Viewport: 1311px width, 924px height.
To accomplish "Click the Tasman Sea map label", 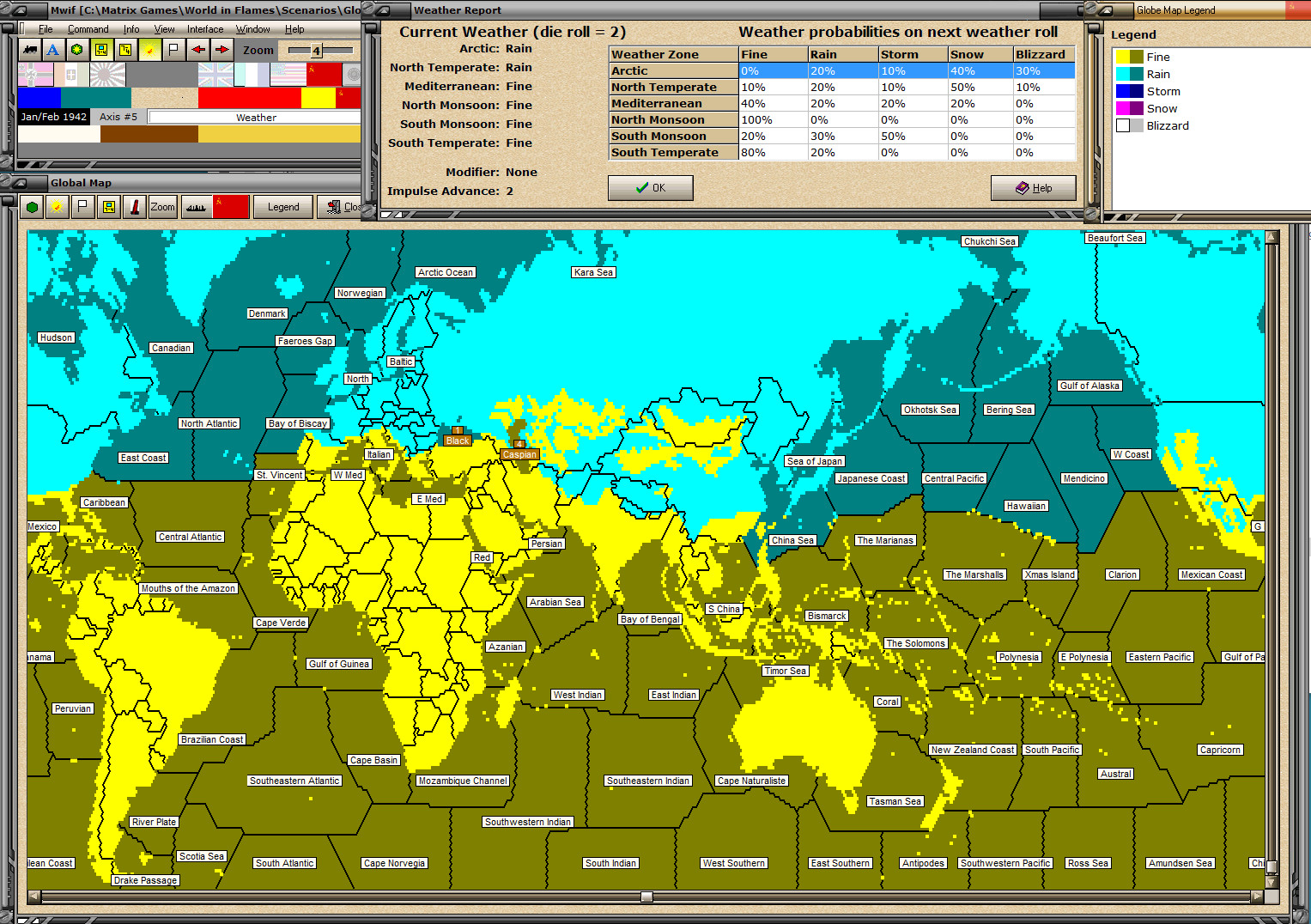I will coord(895,801).
